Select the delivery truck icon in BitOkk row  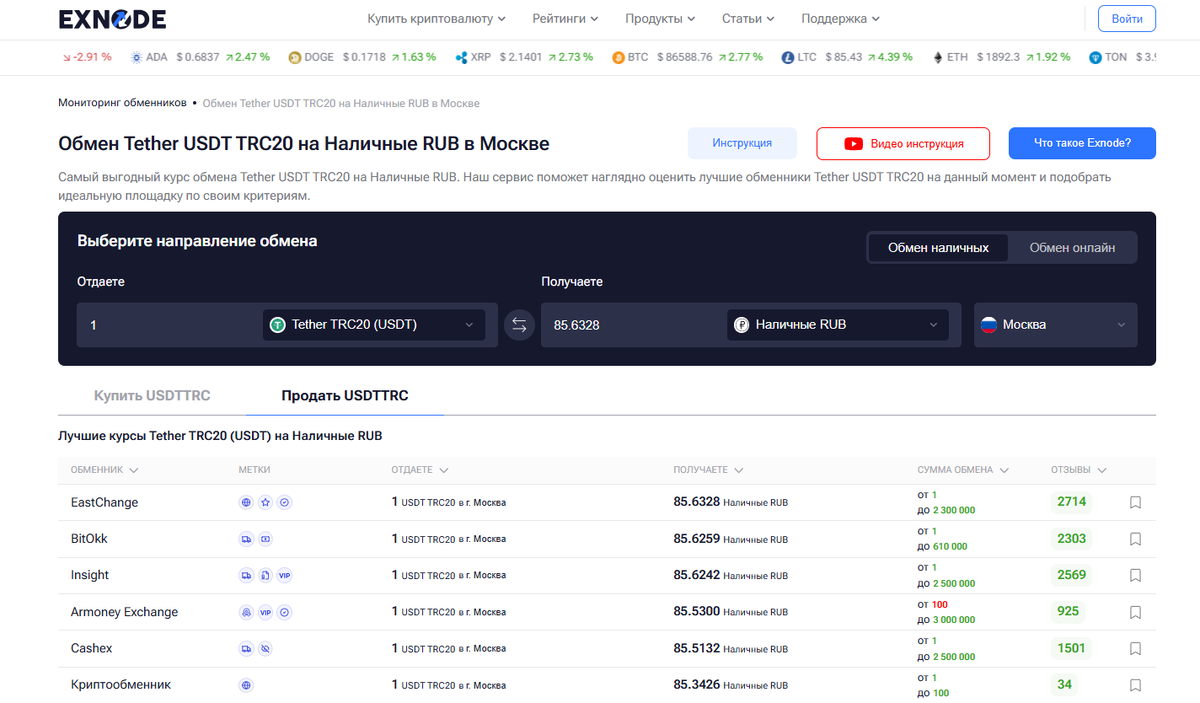pyautogui.click(x=246, y=538)
